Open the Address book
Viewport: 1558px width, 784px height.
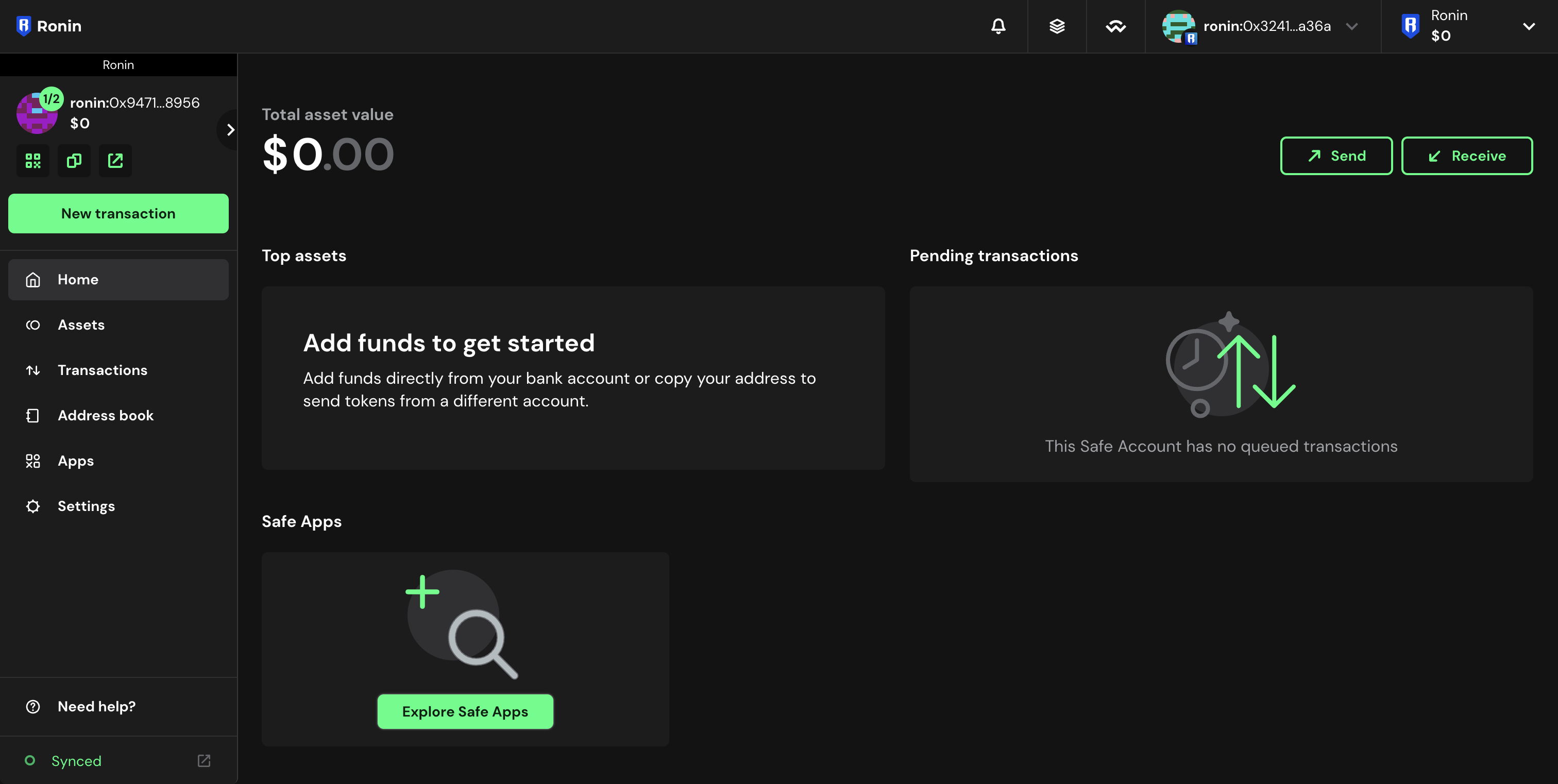(x=118, y=416)
